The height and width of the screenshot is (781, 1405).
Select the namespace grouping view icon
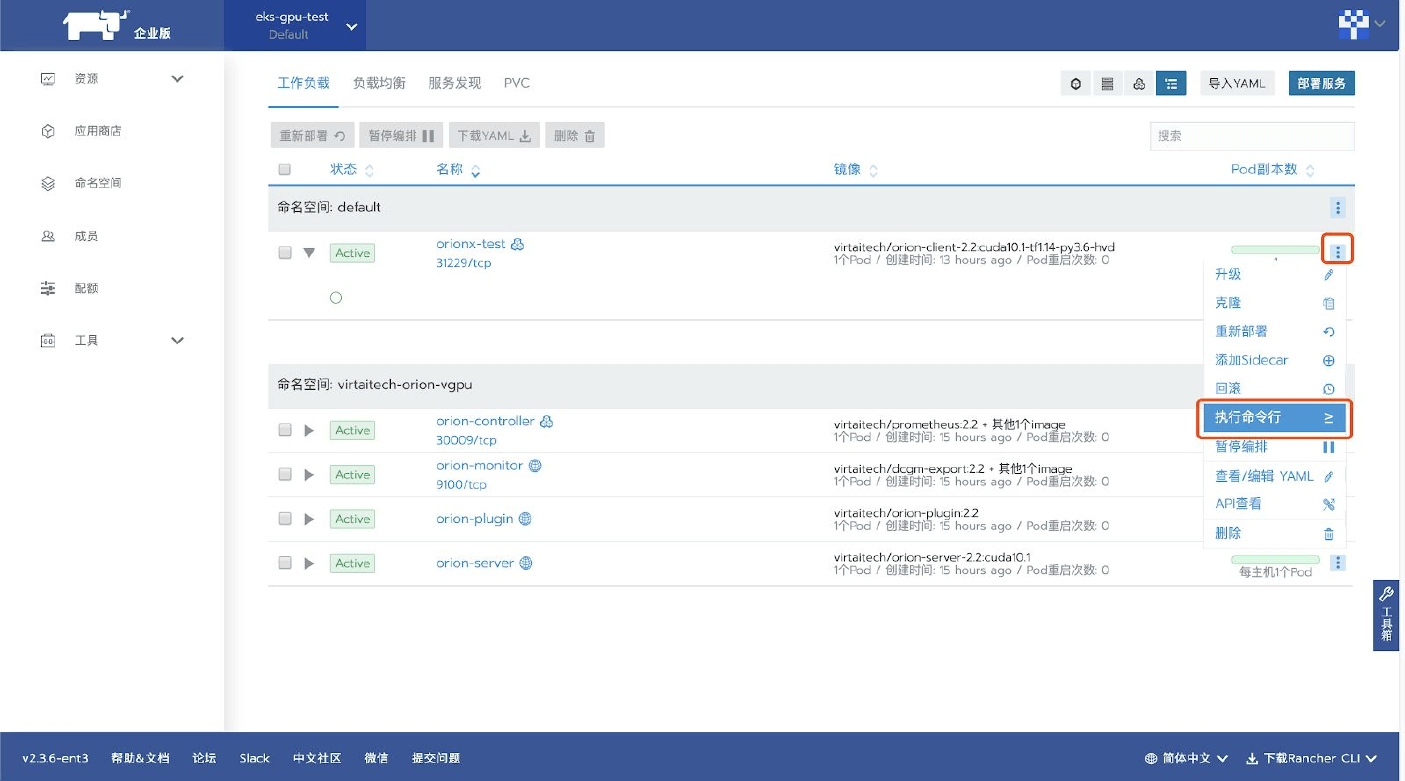[x=1171, y=83]
